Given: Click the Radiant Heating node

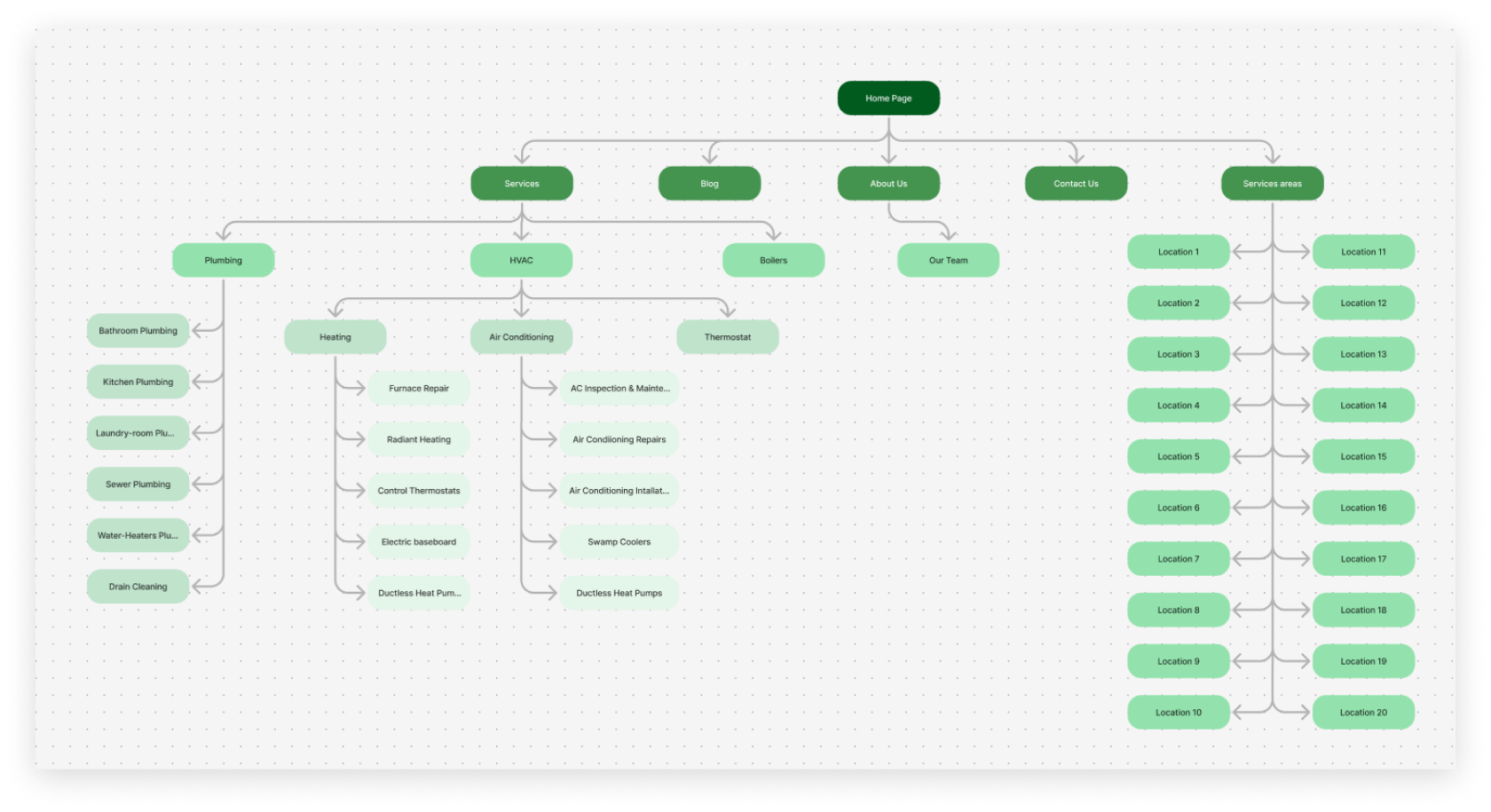Looking at the screenshot, I should 419,439.
